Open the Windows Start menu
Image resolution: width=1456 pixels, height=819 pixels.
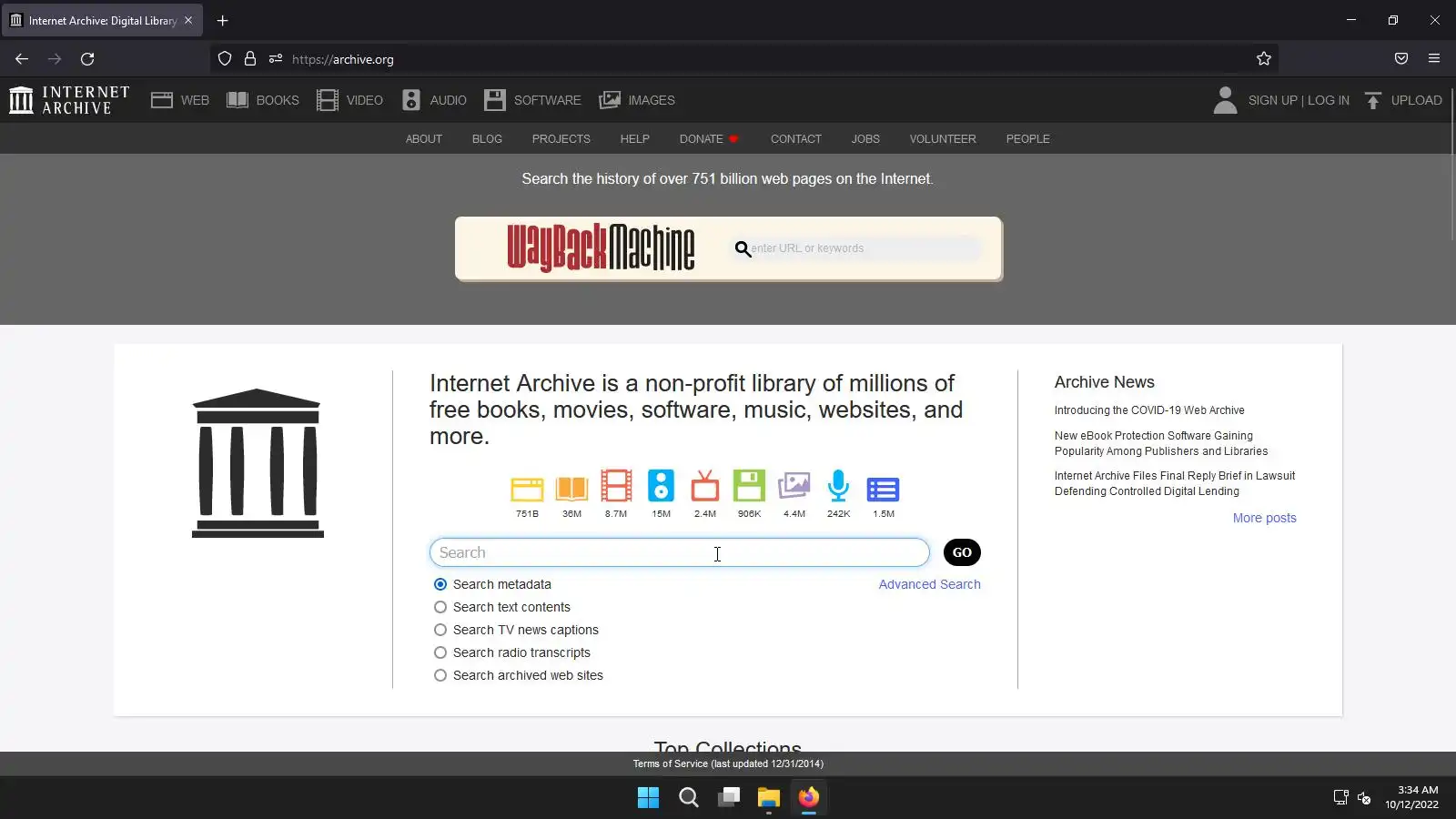click(648, 798)
